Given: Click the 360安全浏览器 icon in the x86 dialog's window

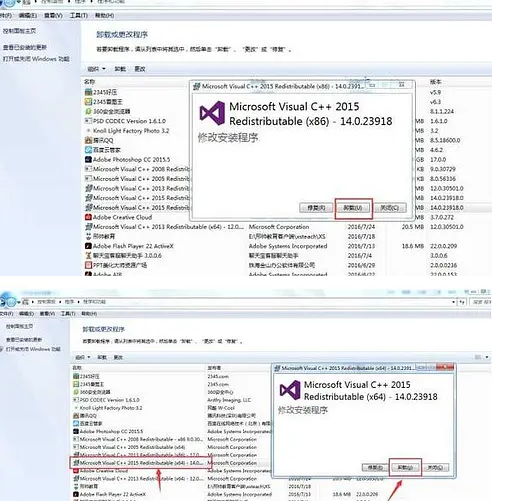Looking at the screenshot, I should pyautogui.click(x=88, y=111).
